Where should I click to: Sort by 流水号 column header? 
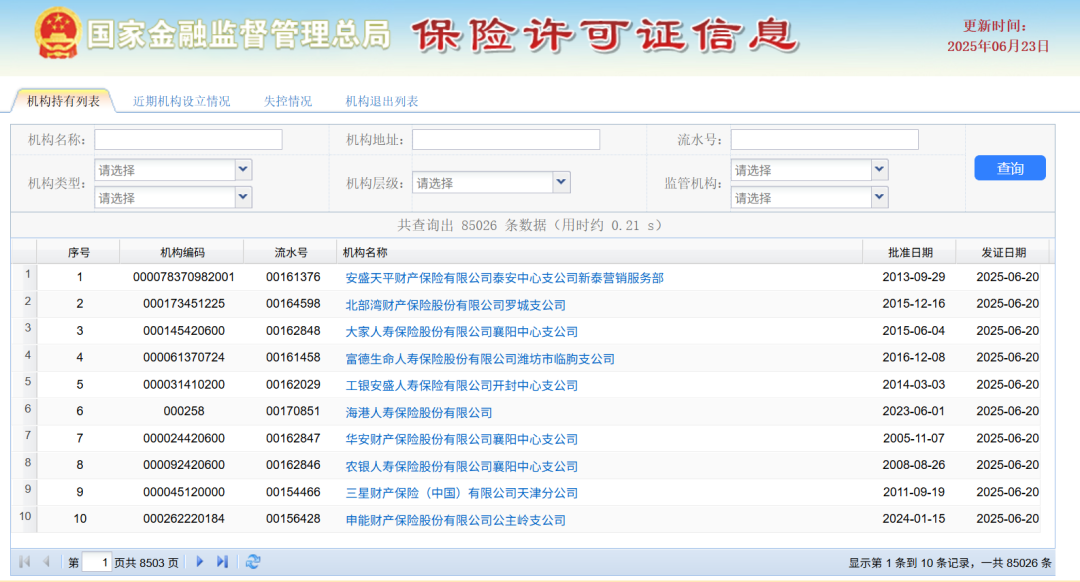pyautogui.click(x=291, y=252)
